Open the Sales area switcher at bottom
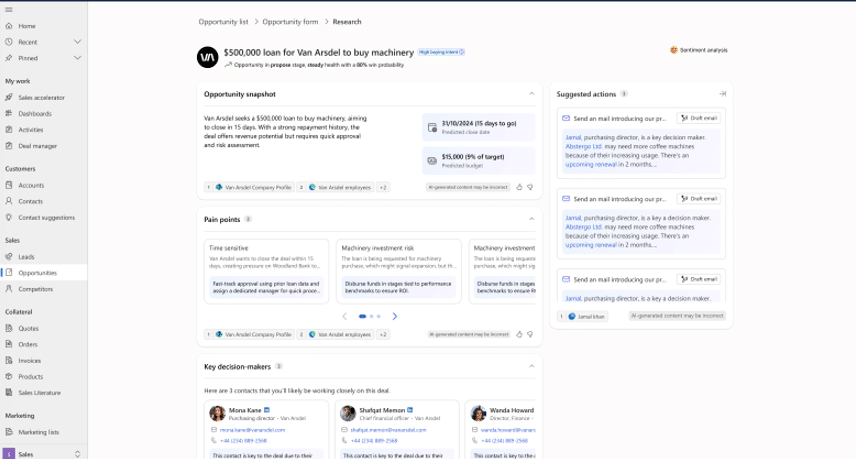The image size is (856, 459). click(77, 453)
